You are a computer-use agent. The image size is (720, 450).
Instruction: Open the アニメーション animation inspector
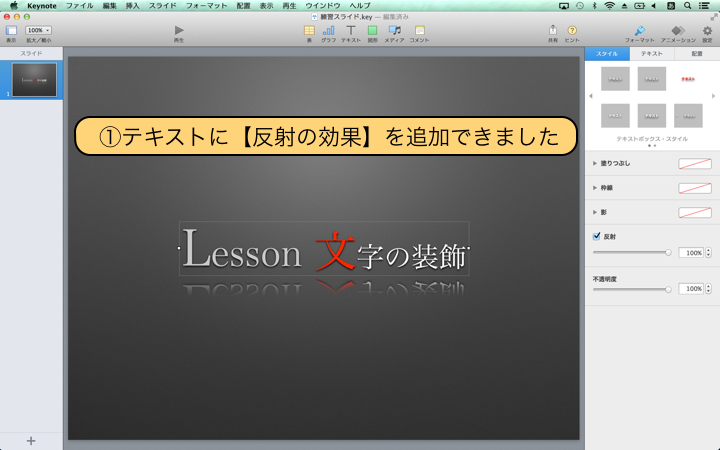click(x=678, y=30)
